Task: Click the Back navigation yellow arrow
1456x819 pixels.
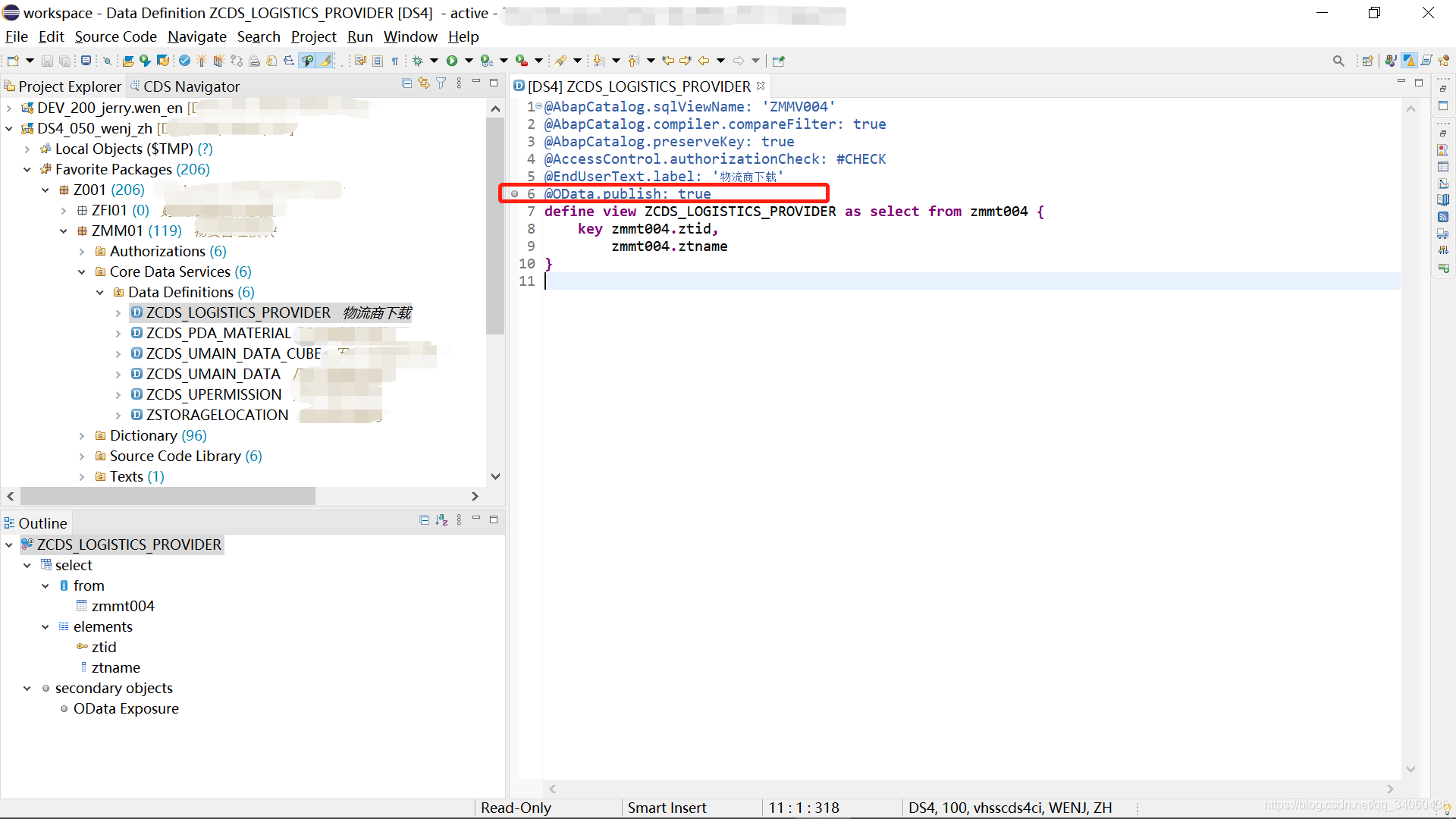Action: pos(704,61)
